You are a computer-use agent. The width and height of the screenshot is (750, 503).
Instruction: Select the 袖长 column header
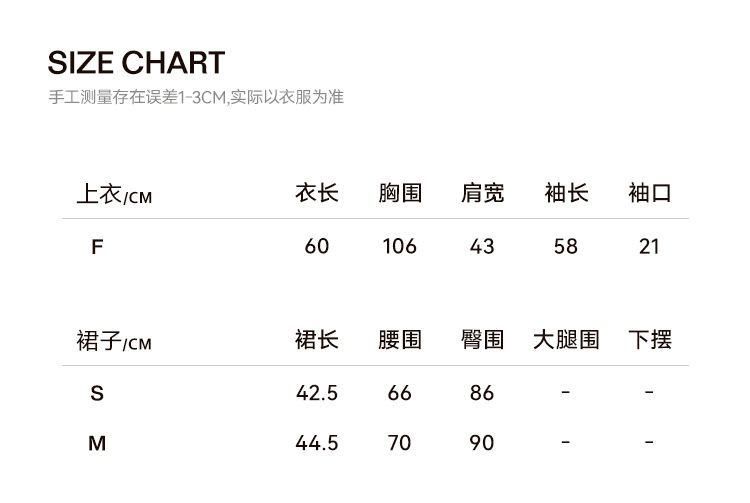pos(566,193)
